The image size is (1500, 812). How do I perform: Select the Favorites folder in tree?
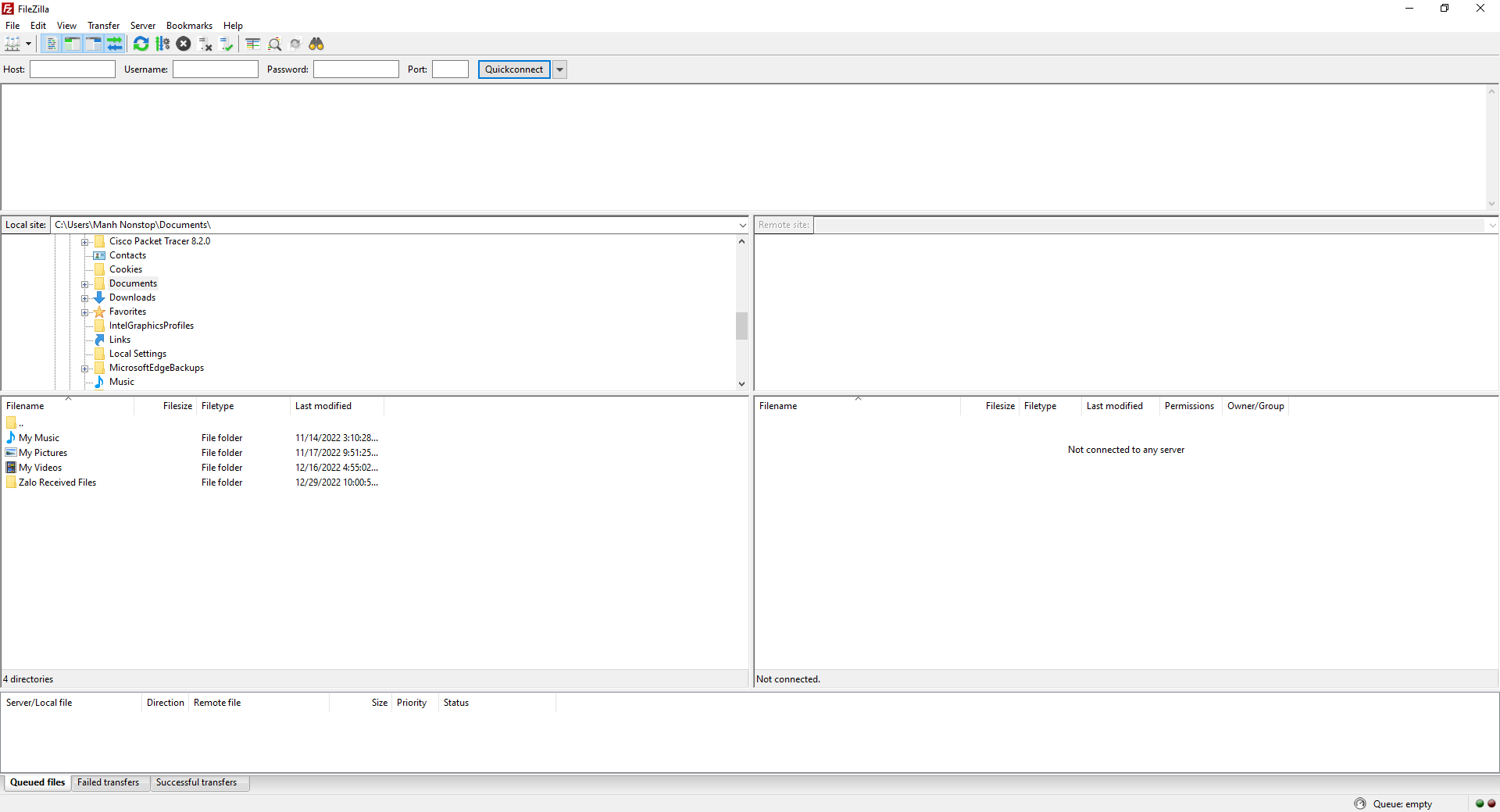(x=127, y=312)
